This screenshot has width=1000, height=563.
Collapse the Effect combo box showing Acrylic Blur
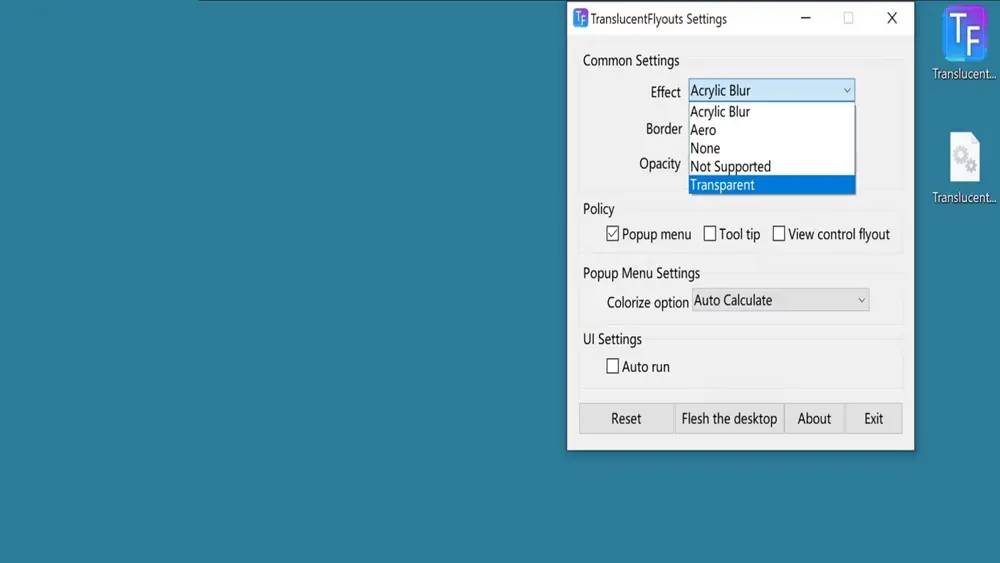point(772,91)
